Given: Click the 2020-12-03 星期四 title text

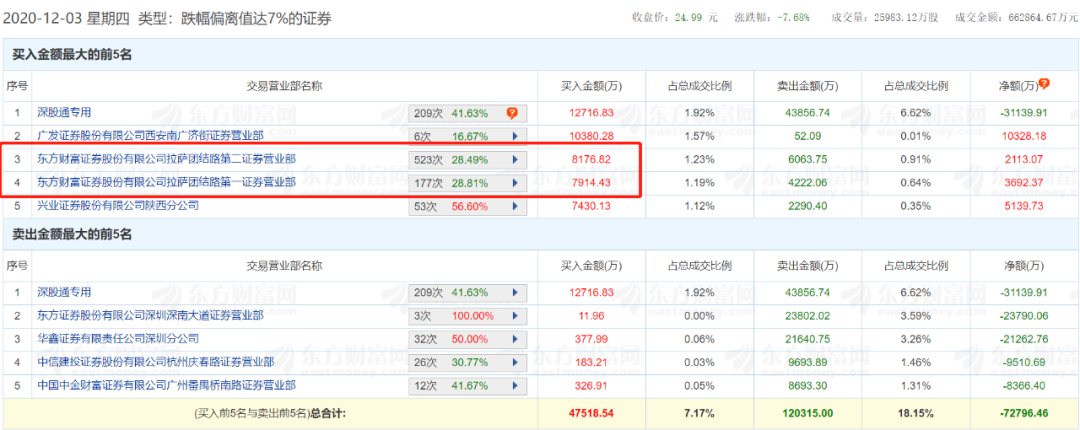Looking at the screenshot, I should point(66,19).
